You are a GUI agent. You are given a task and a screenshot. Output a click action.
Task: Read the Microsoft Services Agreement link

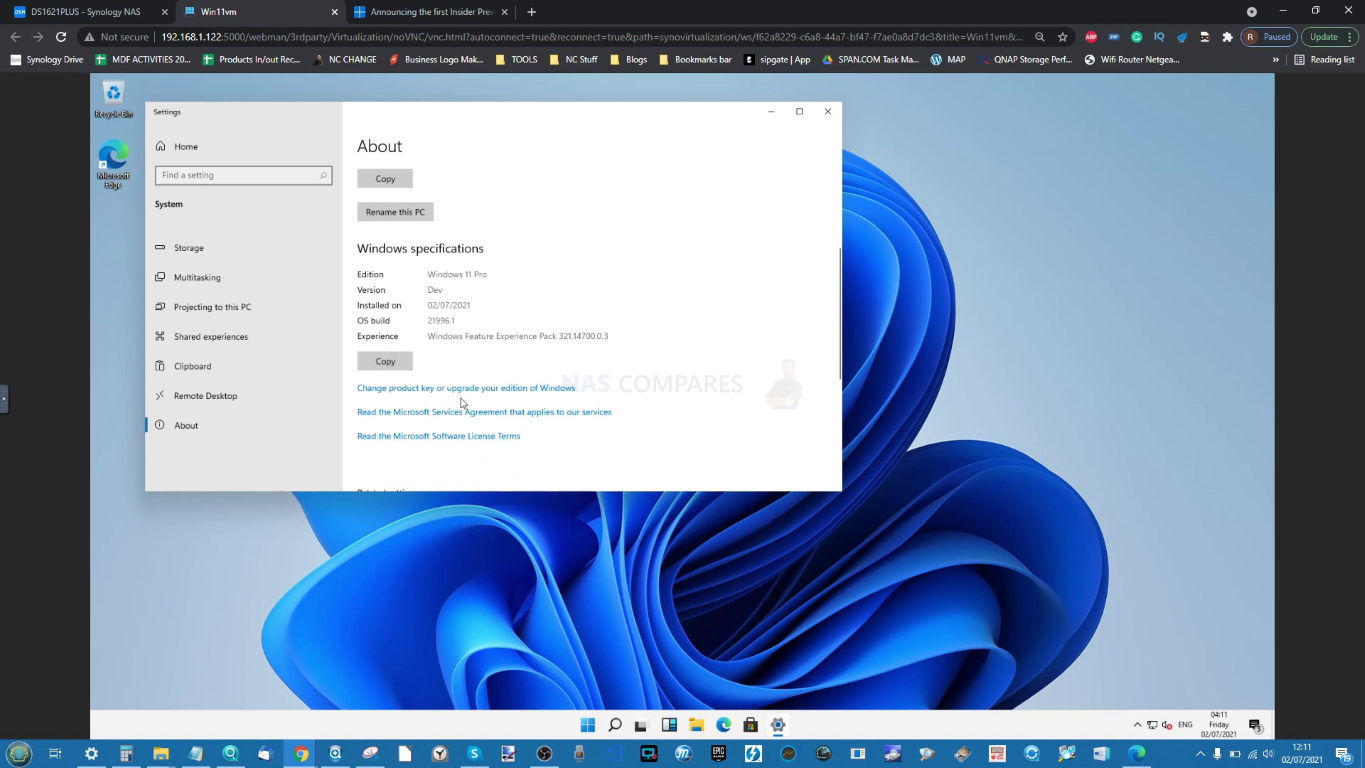tap(484, 412)
